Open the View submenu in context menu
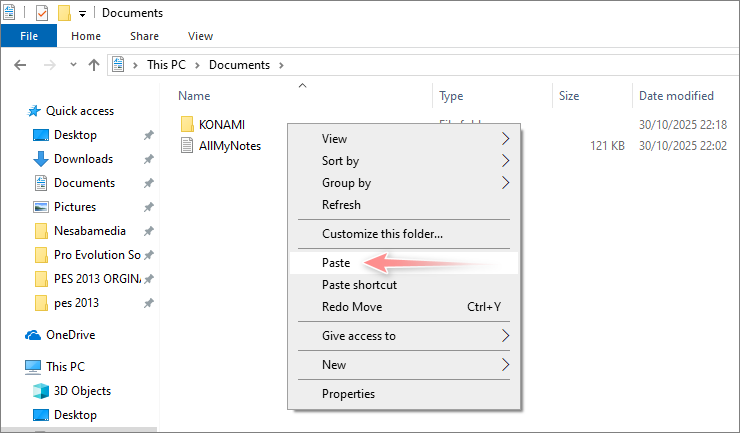Screen dimensions: 740x433 (404, 139)
